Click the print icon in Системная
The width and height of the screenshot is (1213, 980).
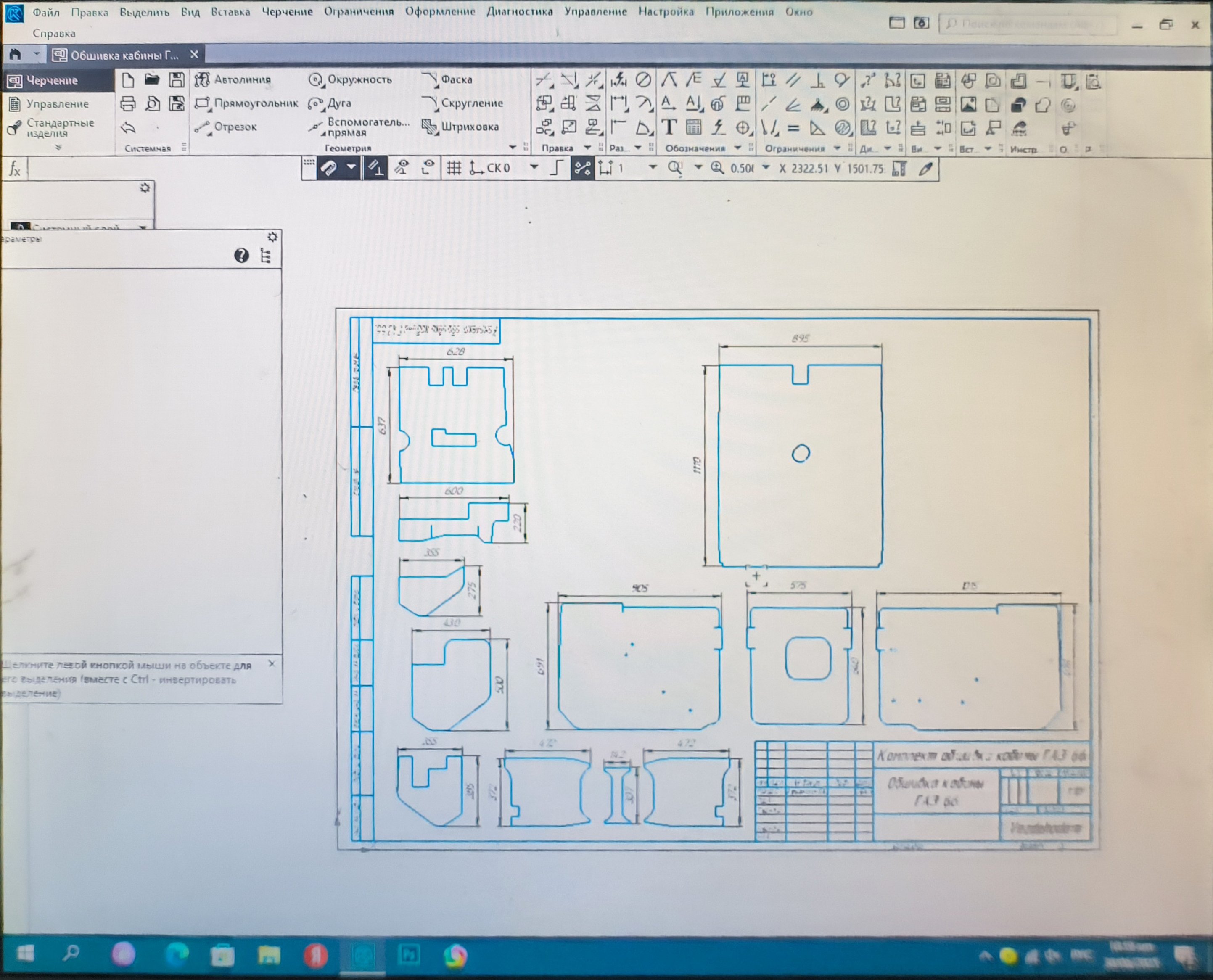click(x=128, y=104)
